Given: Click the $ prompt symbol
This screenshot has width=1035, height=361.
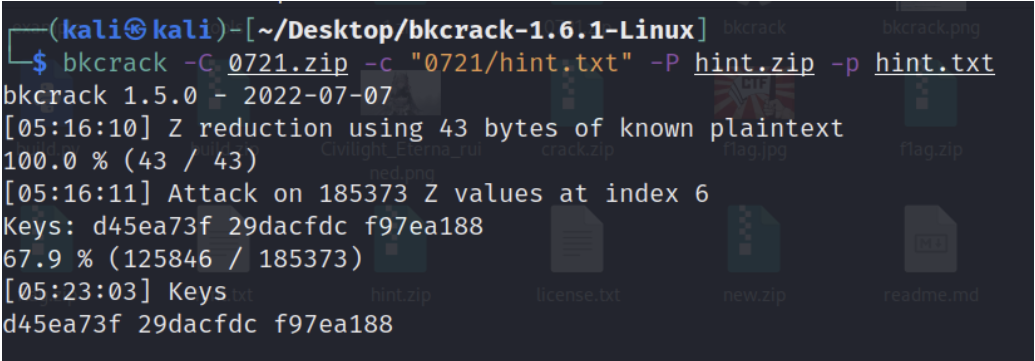Looking at the screenshot, I should coord(40,63).
